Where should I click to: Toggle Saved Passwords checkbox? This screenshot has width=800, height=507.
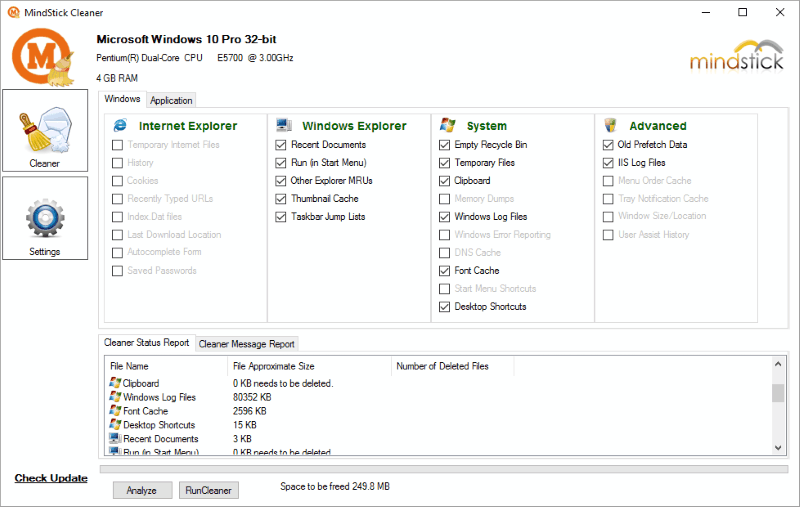[117, 271]
